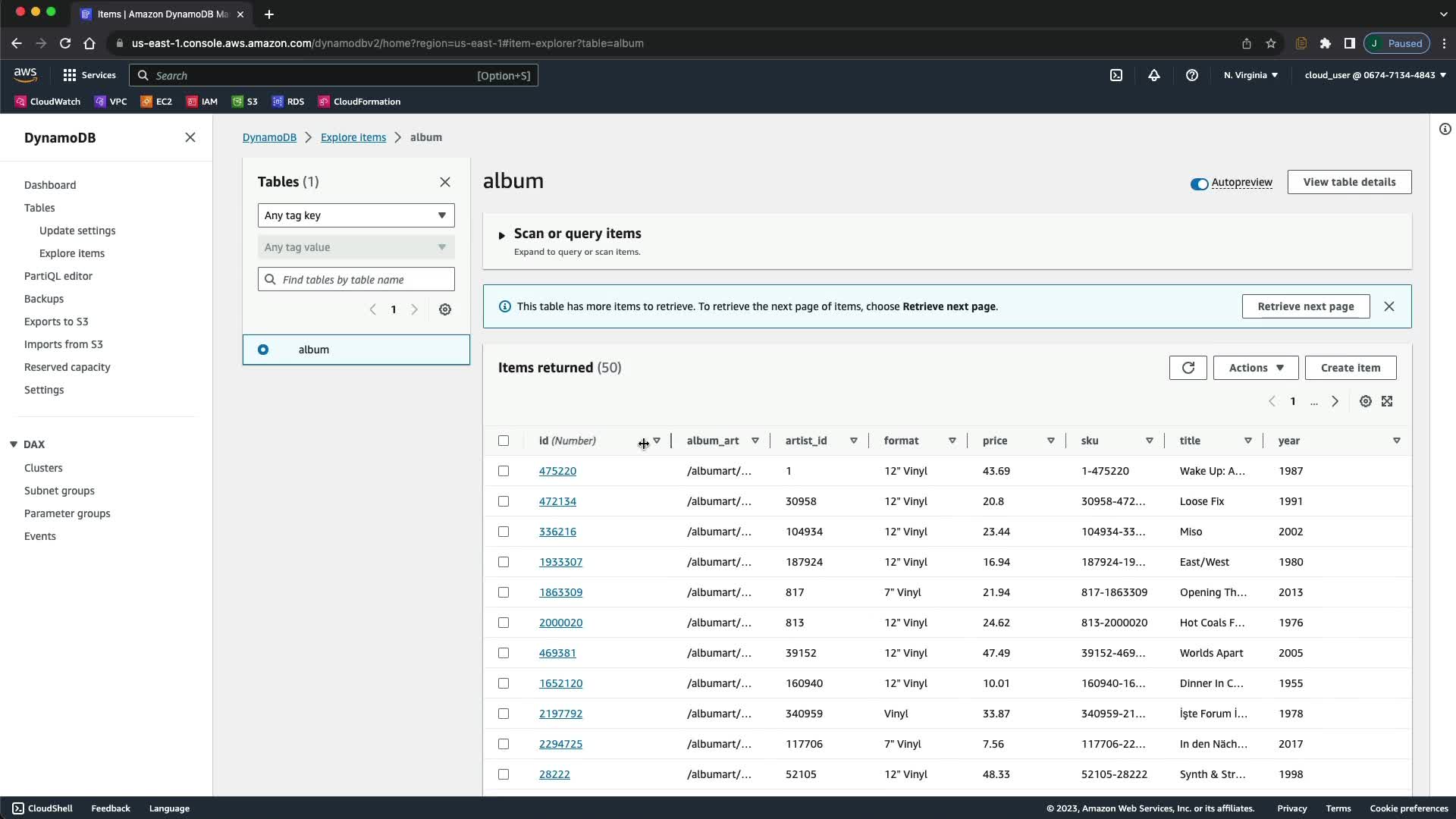Expand items table to full screen
Viewport: 1456px width, 819px height.
(x=1387, y=401)
